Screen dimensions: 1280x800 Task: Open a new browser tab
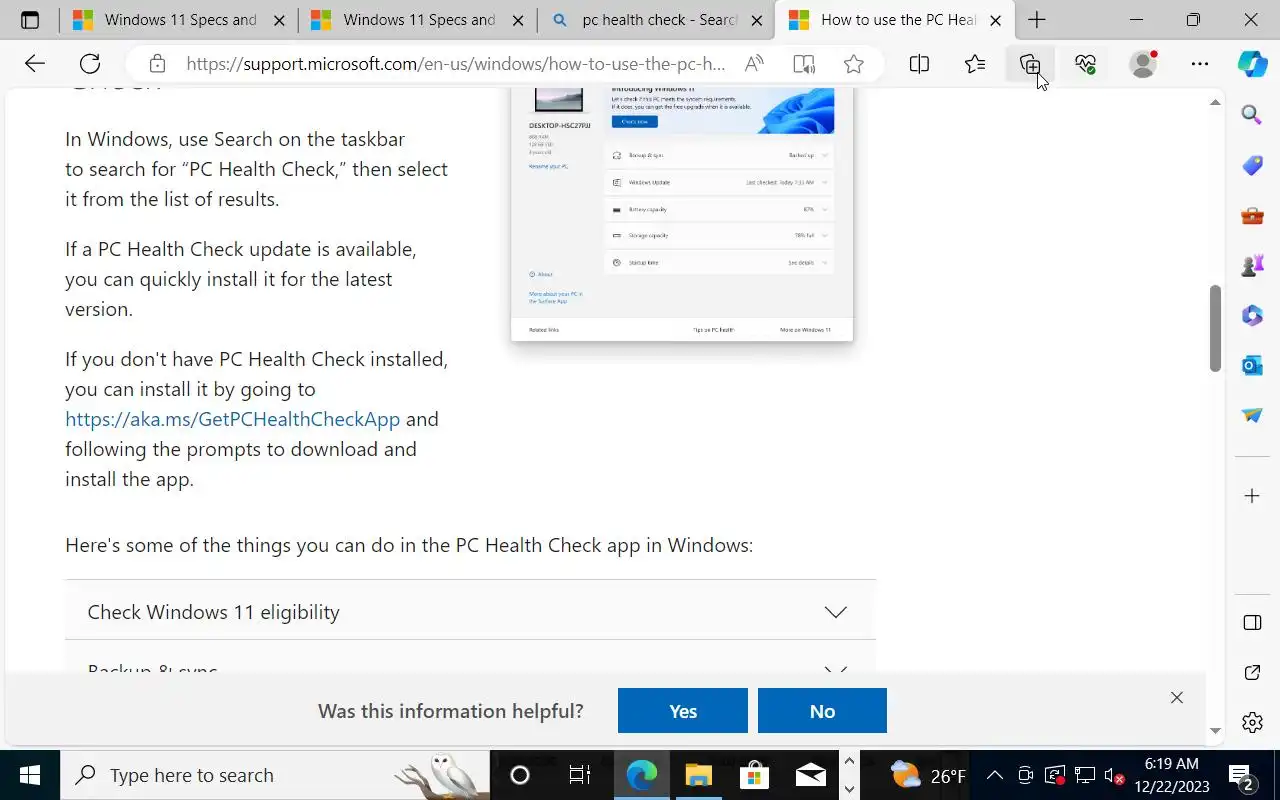point(1037,20)
